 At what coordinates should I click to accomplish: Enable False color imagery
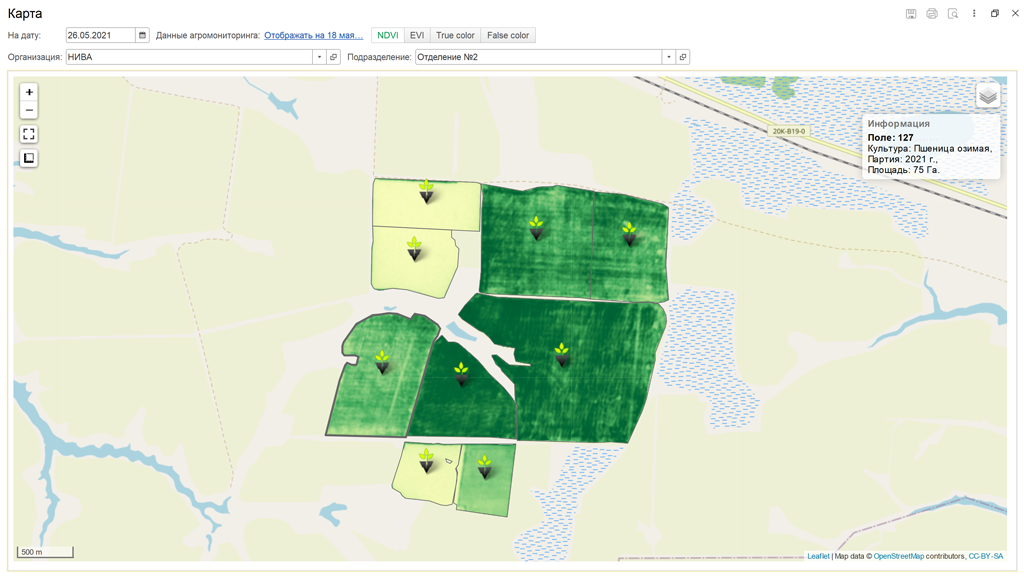508,35
